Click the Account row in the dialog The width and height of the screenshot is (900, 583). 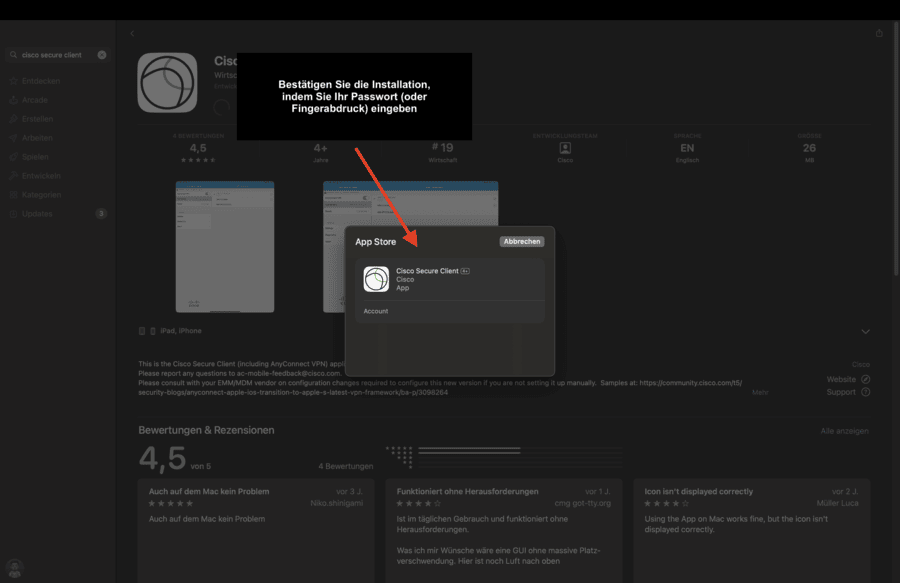click(x=450, y=311)
